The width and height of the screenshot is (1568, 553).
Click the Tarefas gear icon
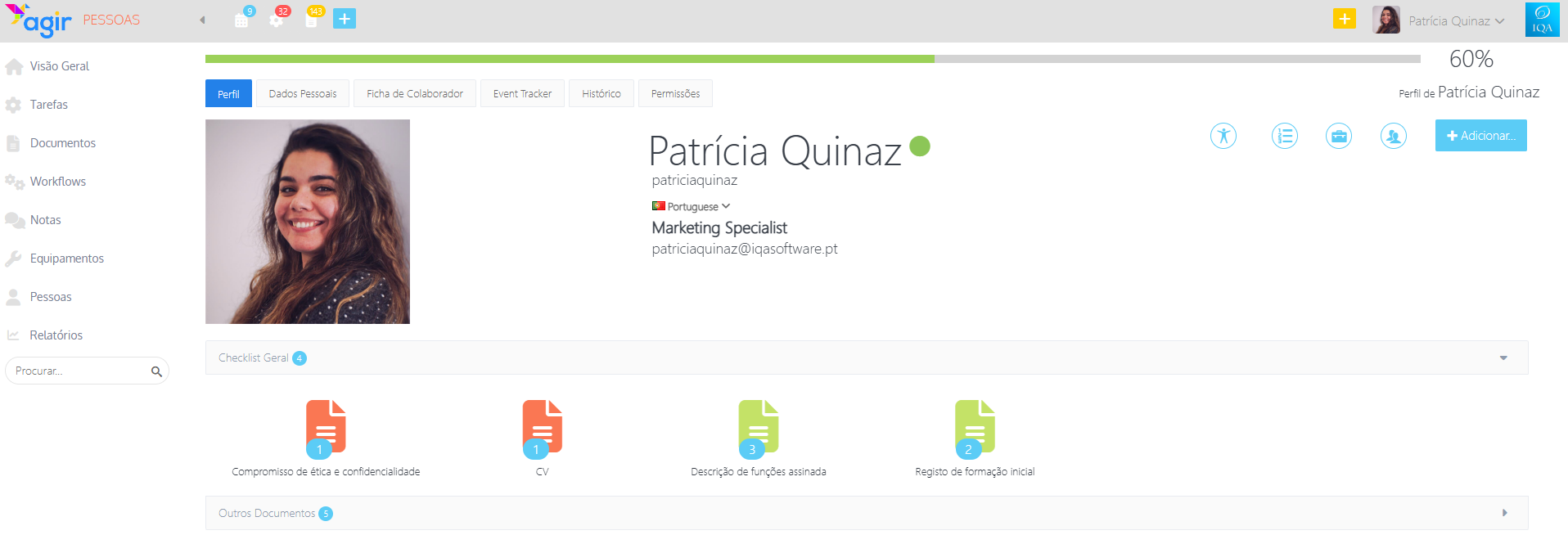(13, 105)
